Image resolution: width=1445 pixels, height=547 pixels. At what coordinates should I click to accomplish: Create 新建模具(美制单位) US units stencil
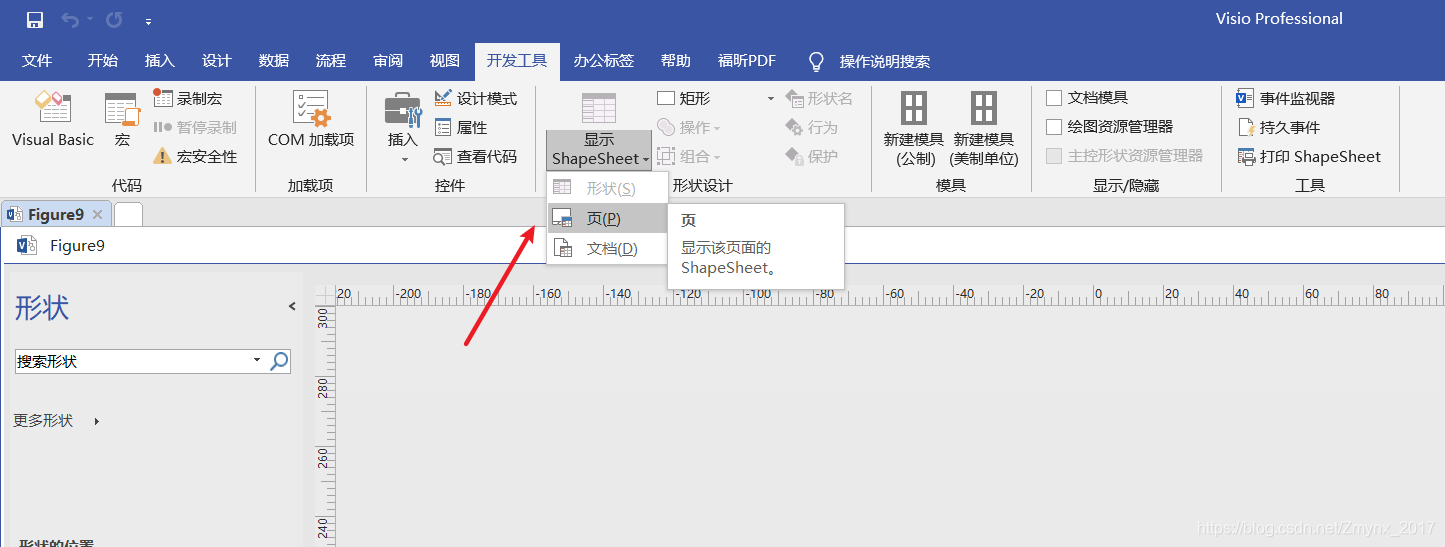(984, 128)
